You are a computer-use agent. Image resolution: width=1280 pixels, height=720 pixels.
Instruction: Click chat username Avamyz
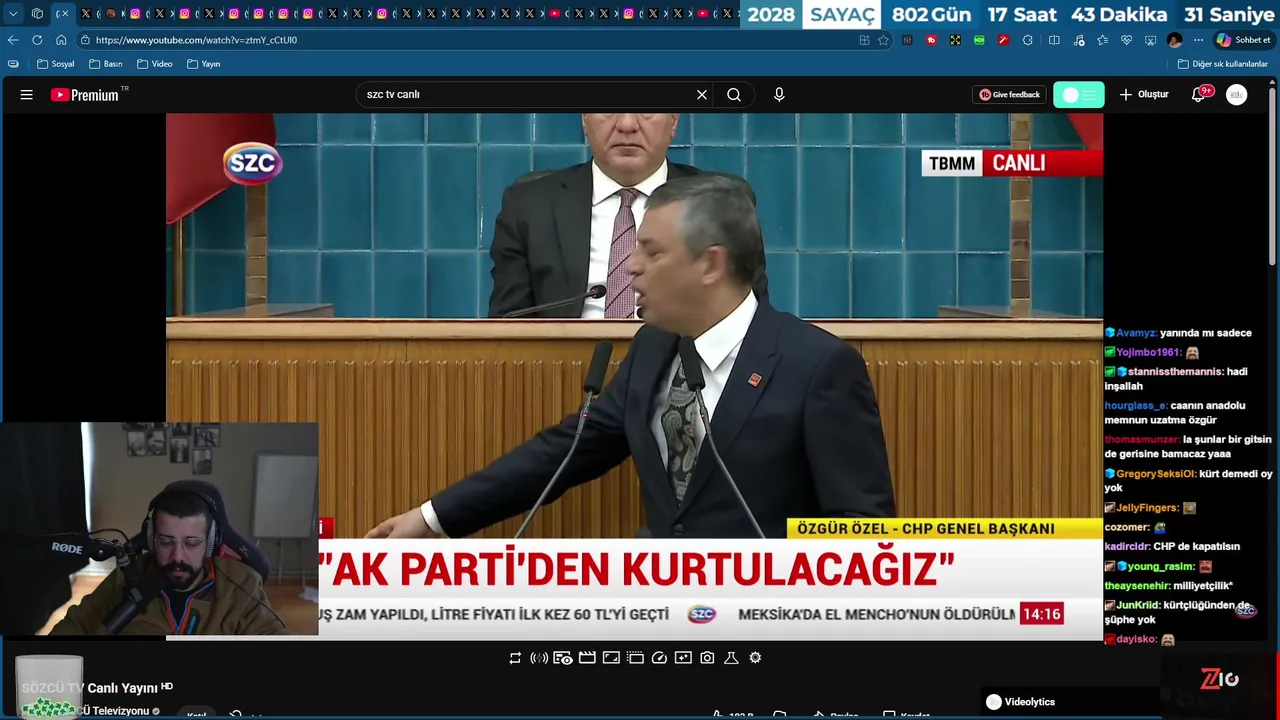[x=1136, y=333]
